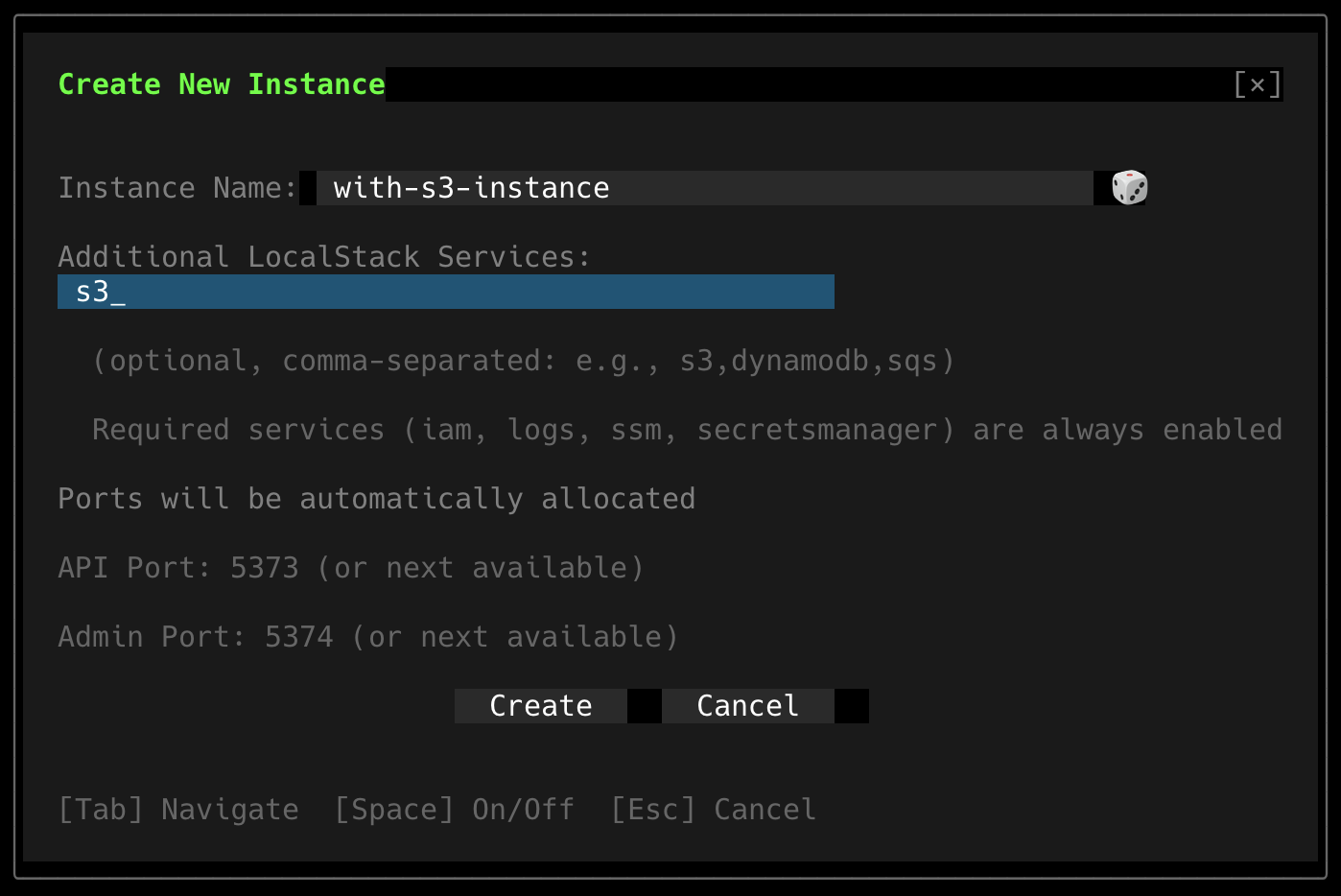
Task: Click Cancel to dismiss the dialog
Action: pyautogui.click(x=747, y=705)
